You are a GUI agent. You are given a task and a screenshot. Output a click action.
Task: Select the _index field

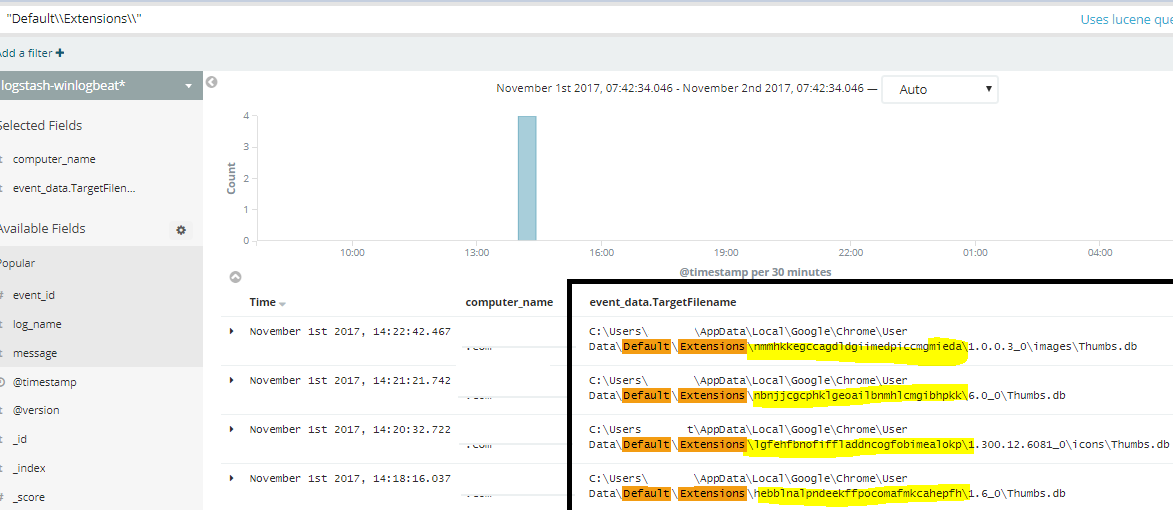click(x=29, y=468)
